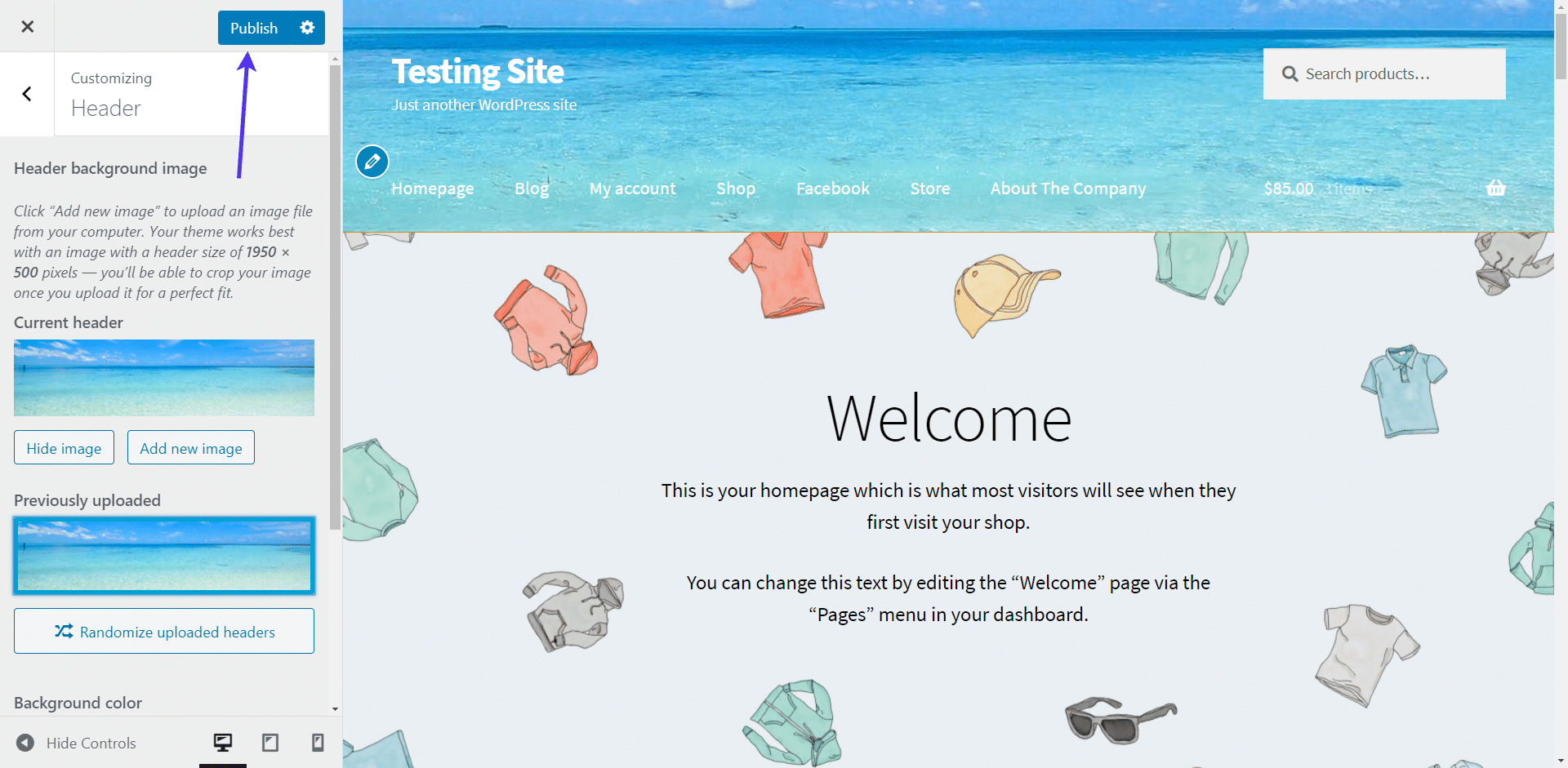Open publish settings gear icon
1568x768 pixels.
click(307, 28)
